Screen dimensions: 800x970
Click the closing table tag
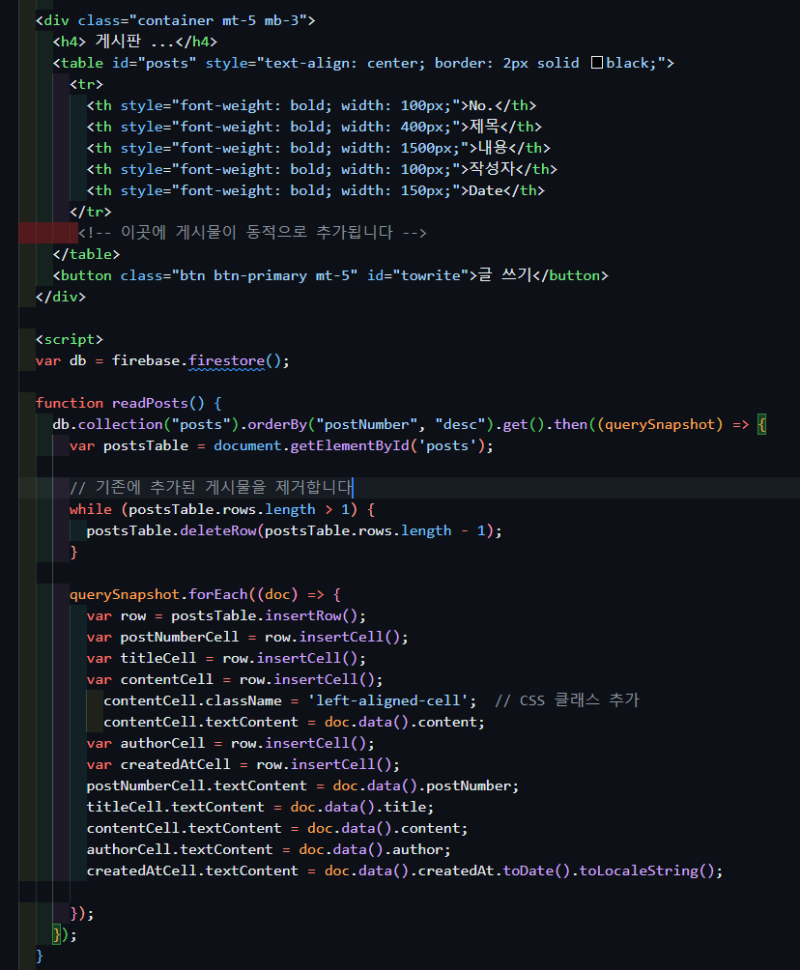point(86,254)
